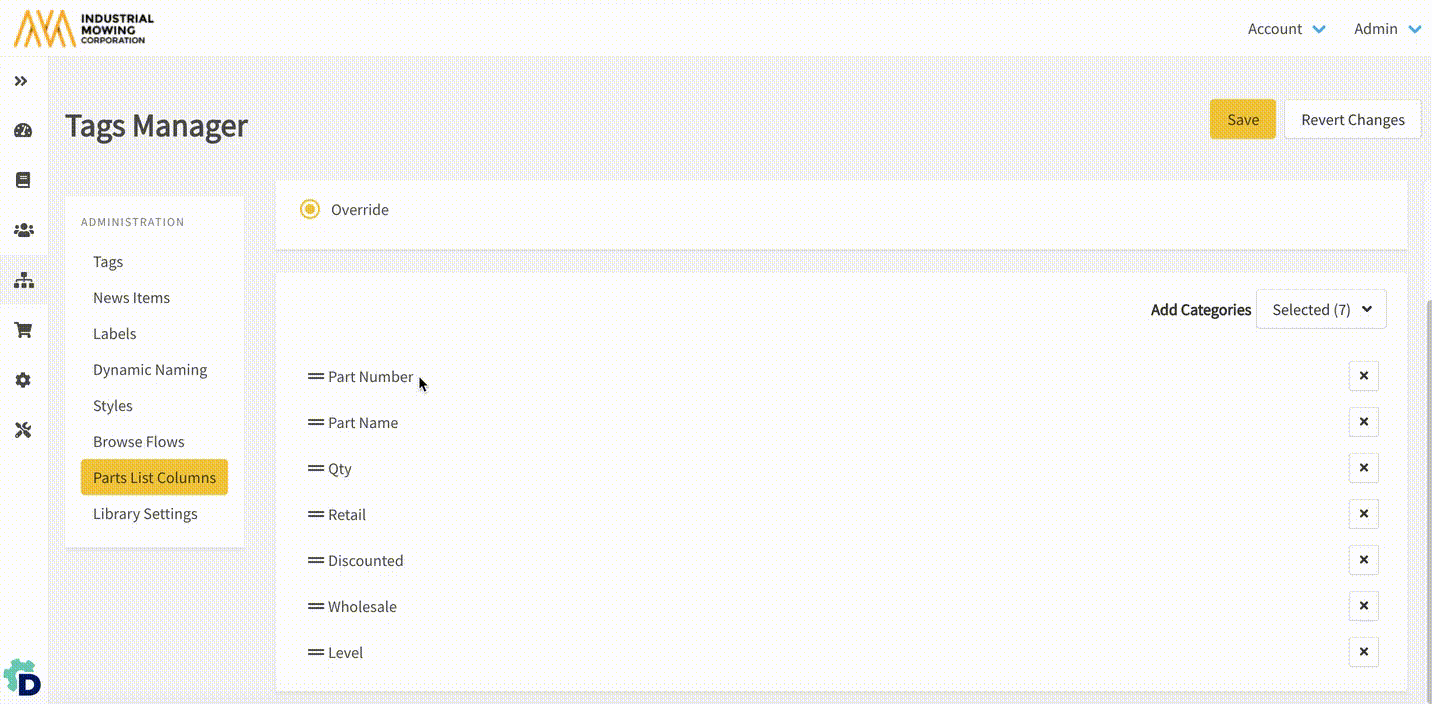This screenshot has width=1432, height=704.
Task: Open the settings gear icon in sidebar
Action: coord(23,380)
